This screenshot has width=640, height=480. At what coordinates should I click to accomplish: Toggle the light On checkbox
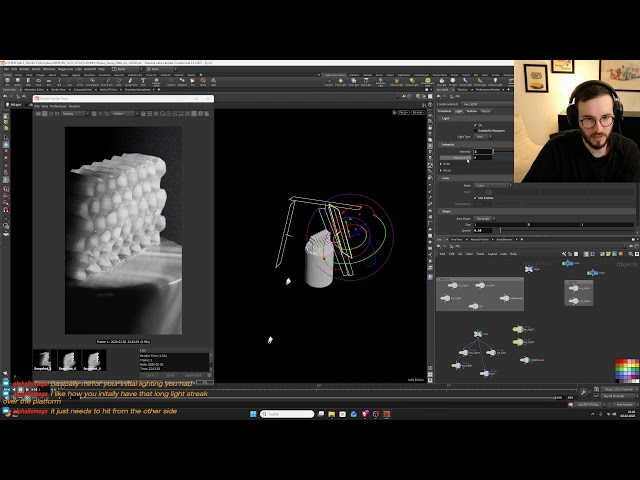pos(475,125)
